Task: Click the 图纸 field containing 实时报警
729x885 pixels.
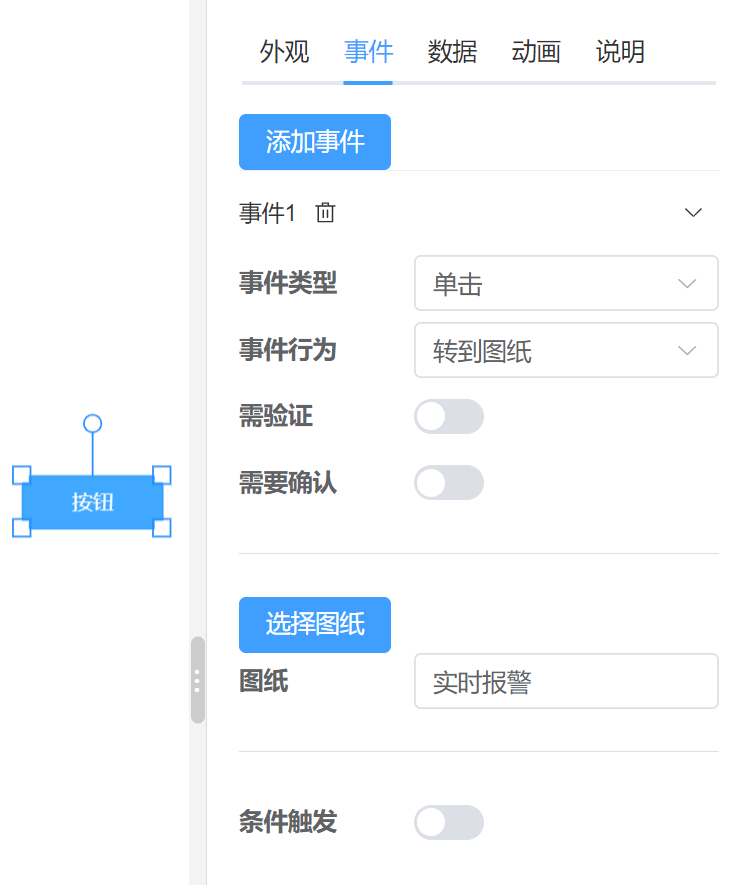Action: point(566,681)
